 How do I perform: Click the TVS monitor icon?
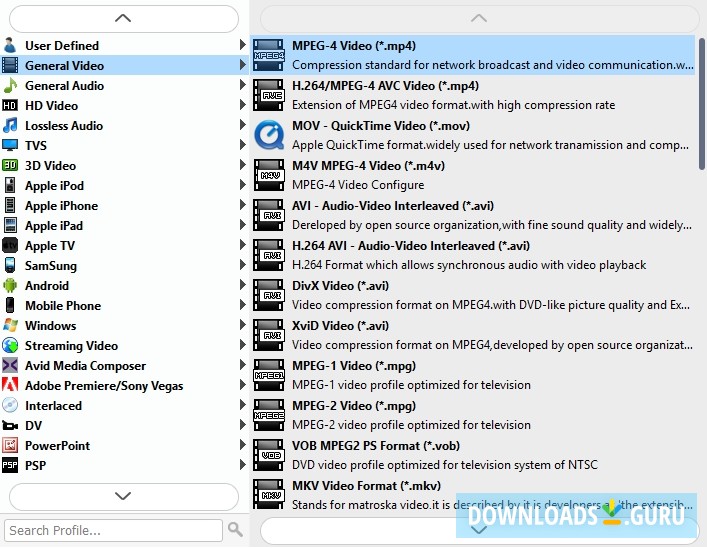[10, 145]
